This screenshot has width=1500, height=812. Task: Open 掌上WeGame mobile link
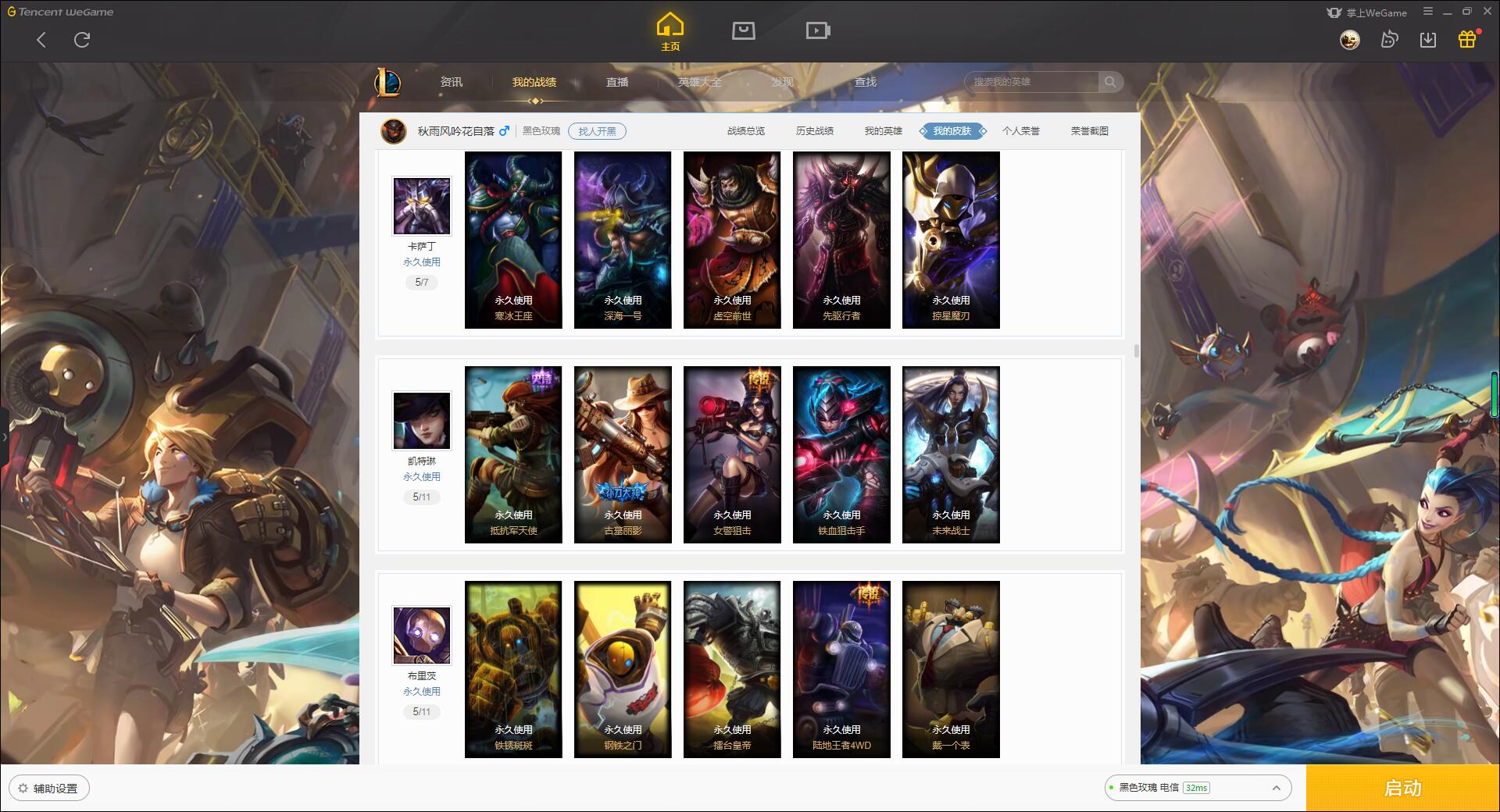pyautogui.click(x=1367, y=12)
